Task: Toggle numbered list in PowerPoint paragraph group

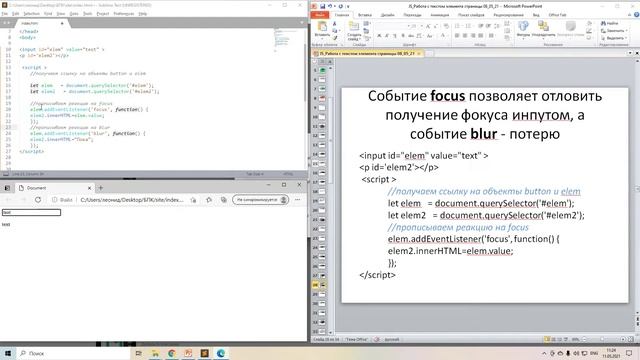Action: (x=468, y=26)
